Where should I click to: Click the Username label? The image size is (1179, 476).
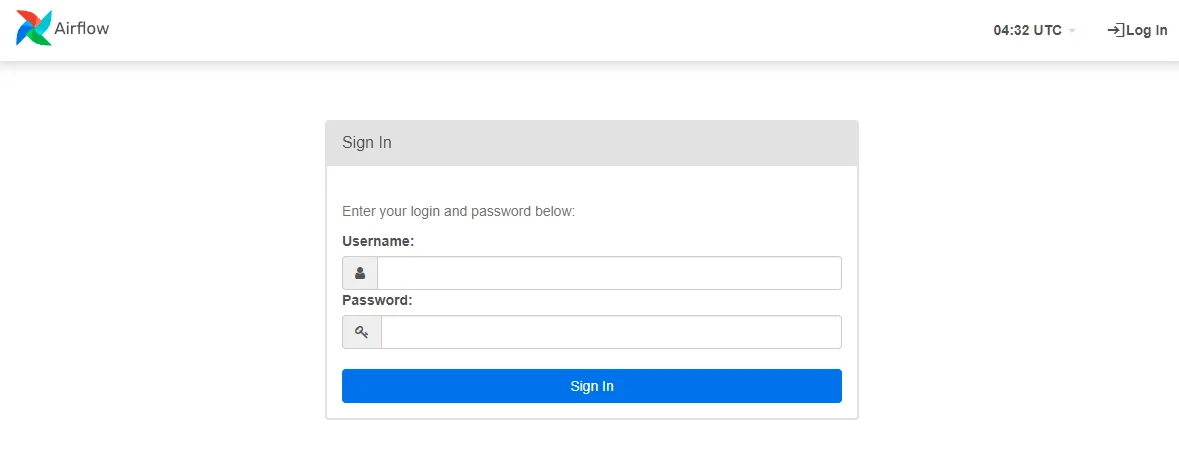[378, 241]
